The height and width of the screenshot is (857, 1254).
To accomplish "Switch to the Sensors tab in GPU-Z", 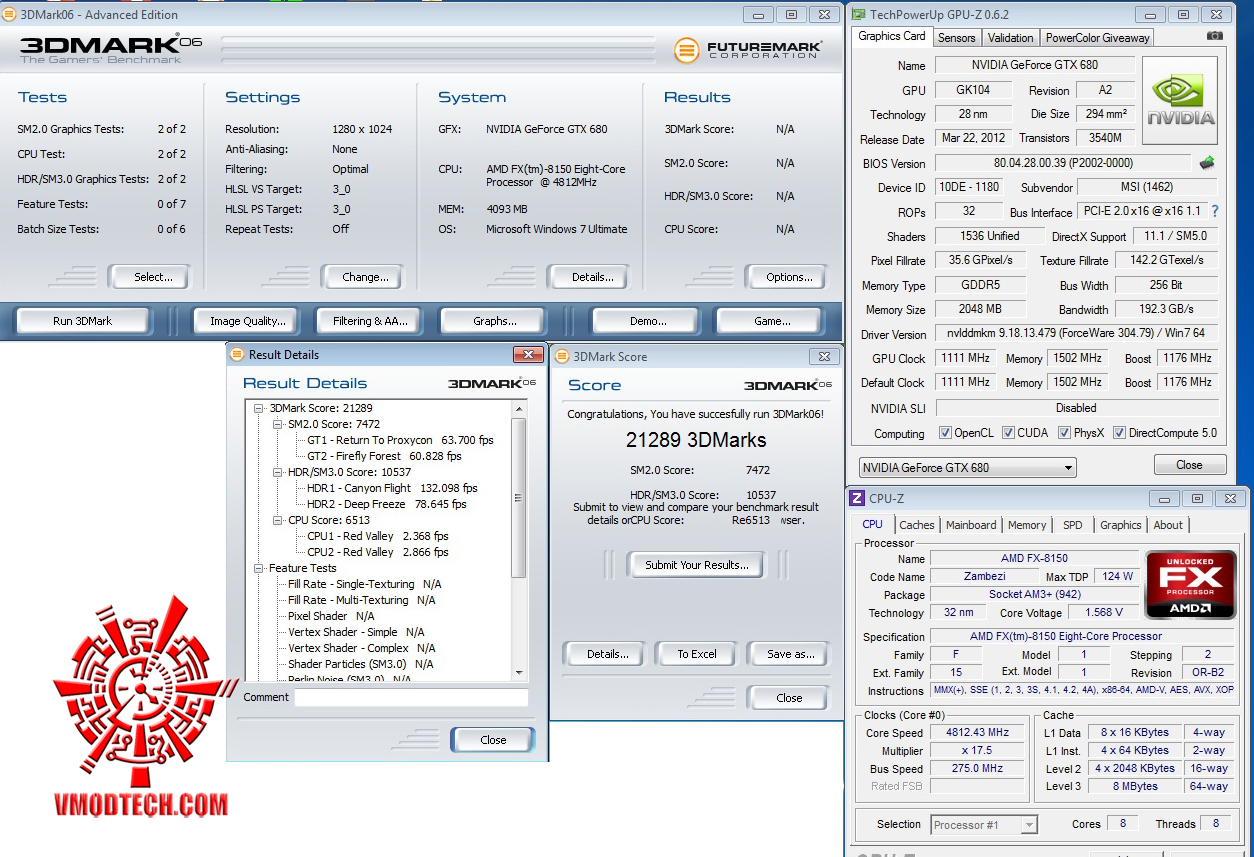I will pyautogui.click(x=956, y=38).
